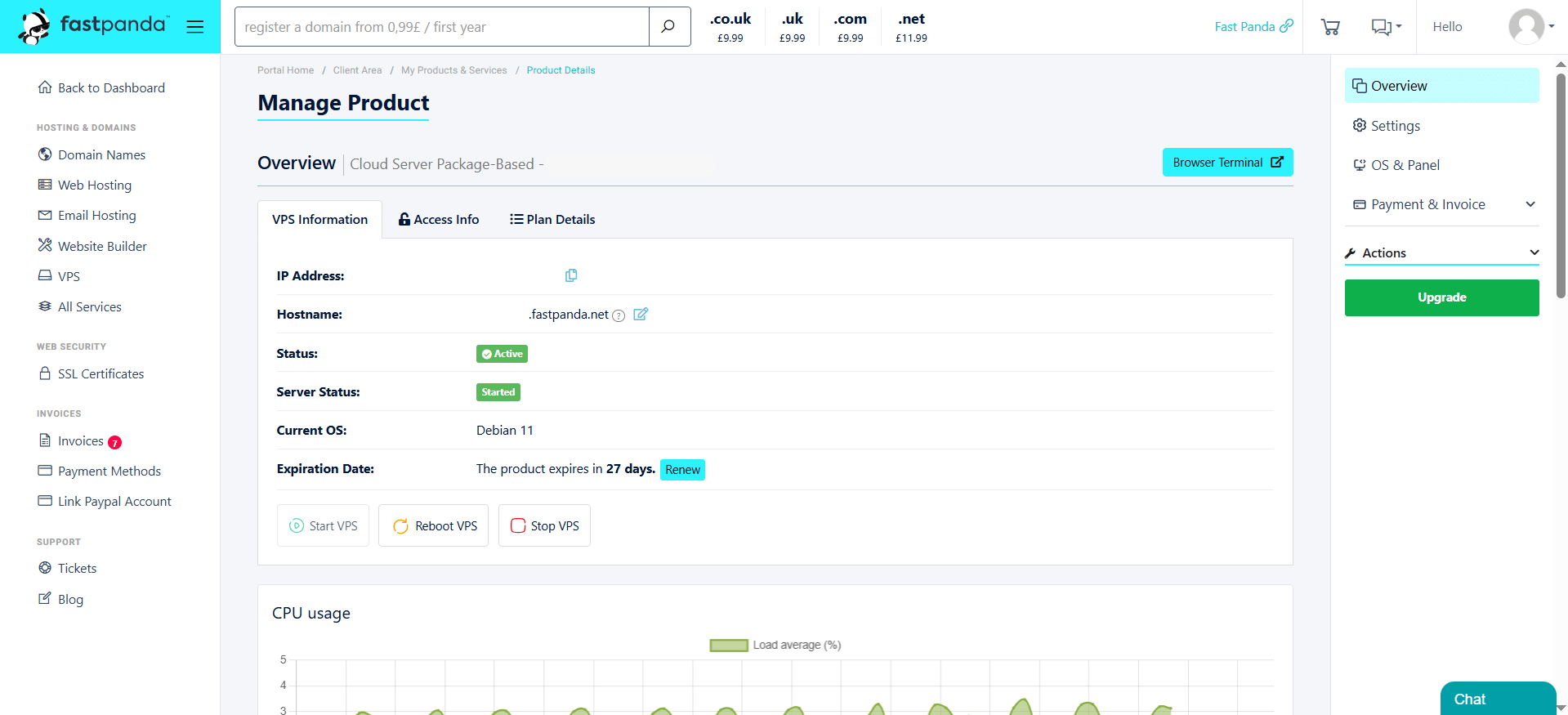Click the Start VPS button
The width and height of the screenshot is (1568, 715).
(323, 525)
